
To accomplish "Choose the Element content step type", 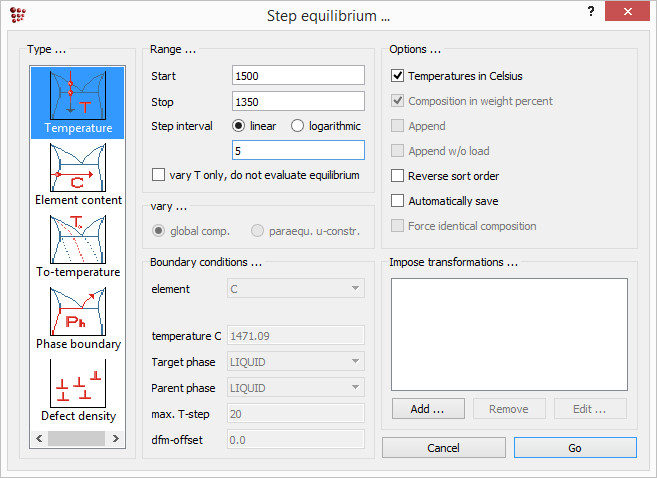I will coord(77,172).
